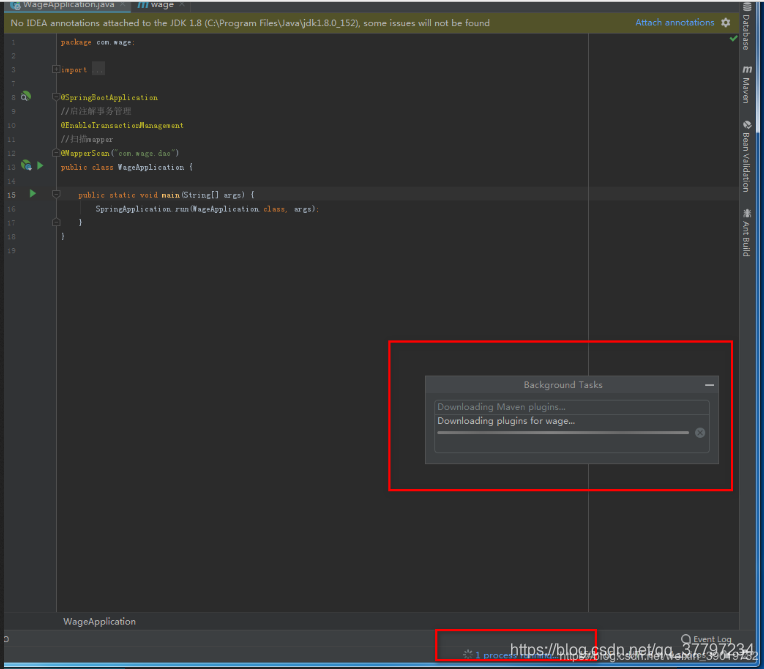Viewport: 764px width, 669px height.
Task: Click the green inspection checkmark indicator
Action: tap(733, 38)
